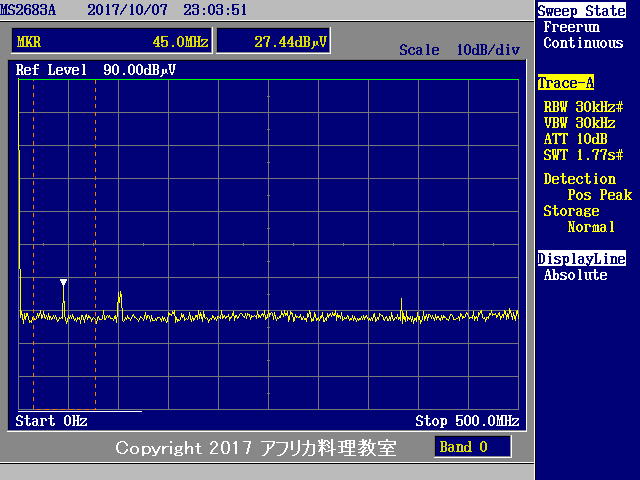Select the DisplayLine heading
The width and height of the screenshot is (640, 480).
[x=581, y=259]
